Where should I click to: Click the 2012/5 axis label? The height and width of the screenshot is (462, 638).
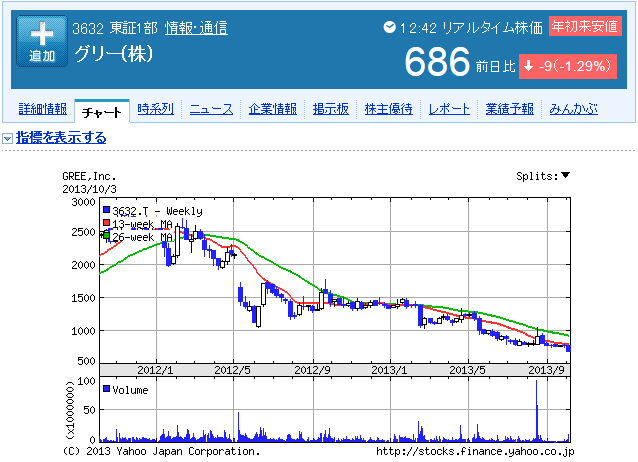(x=232, y=370)
